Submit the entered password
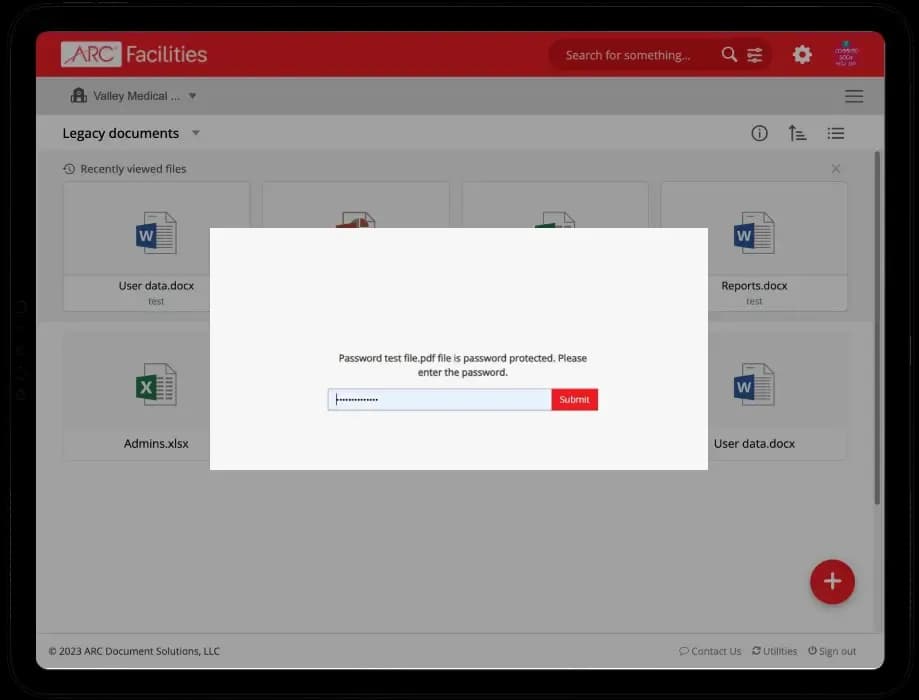The height and width of the screenshot is (700, 919). 574,399
